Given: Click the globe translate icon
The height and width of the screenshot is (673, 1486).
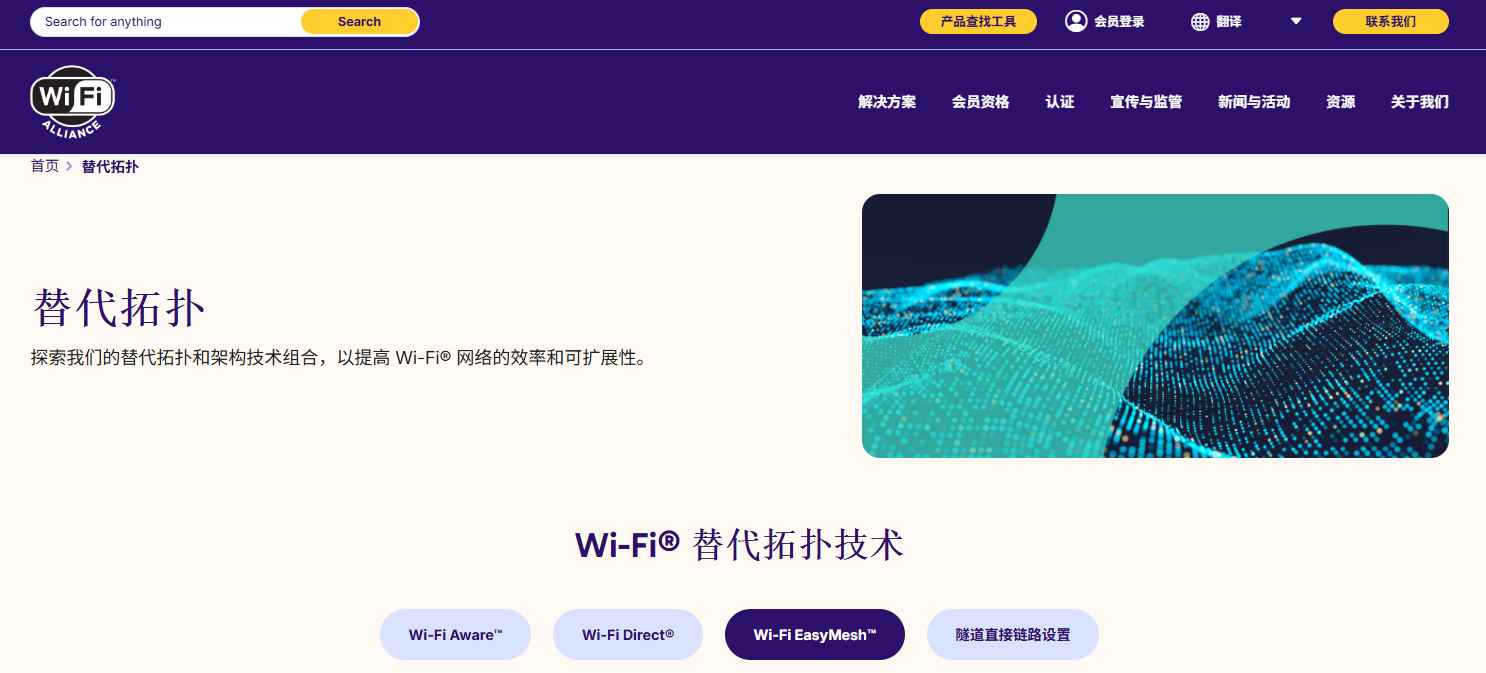Looking at the screenshot, I should click(1200, 22).
